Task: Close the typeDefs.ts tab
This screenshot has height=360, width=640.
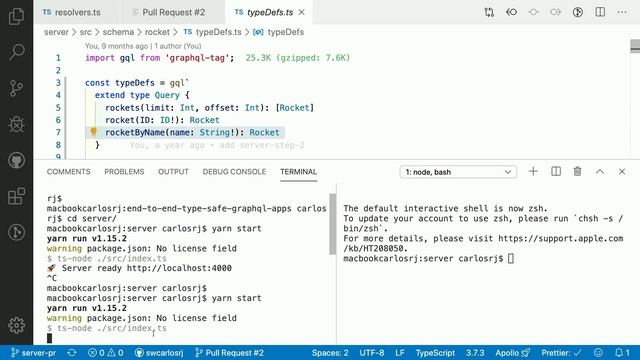Action: click(x=302, y=12)
